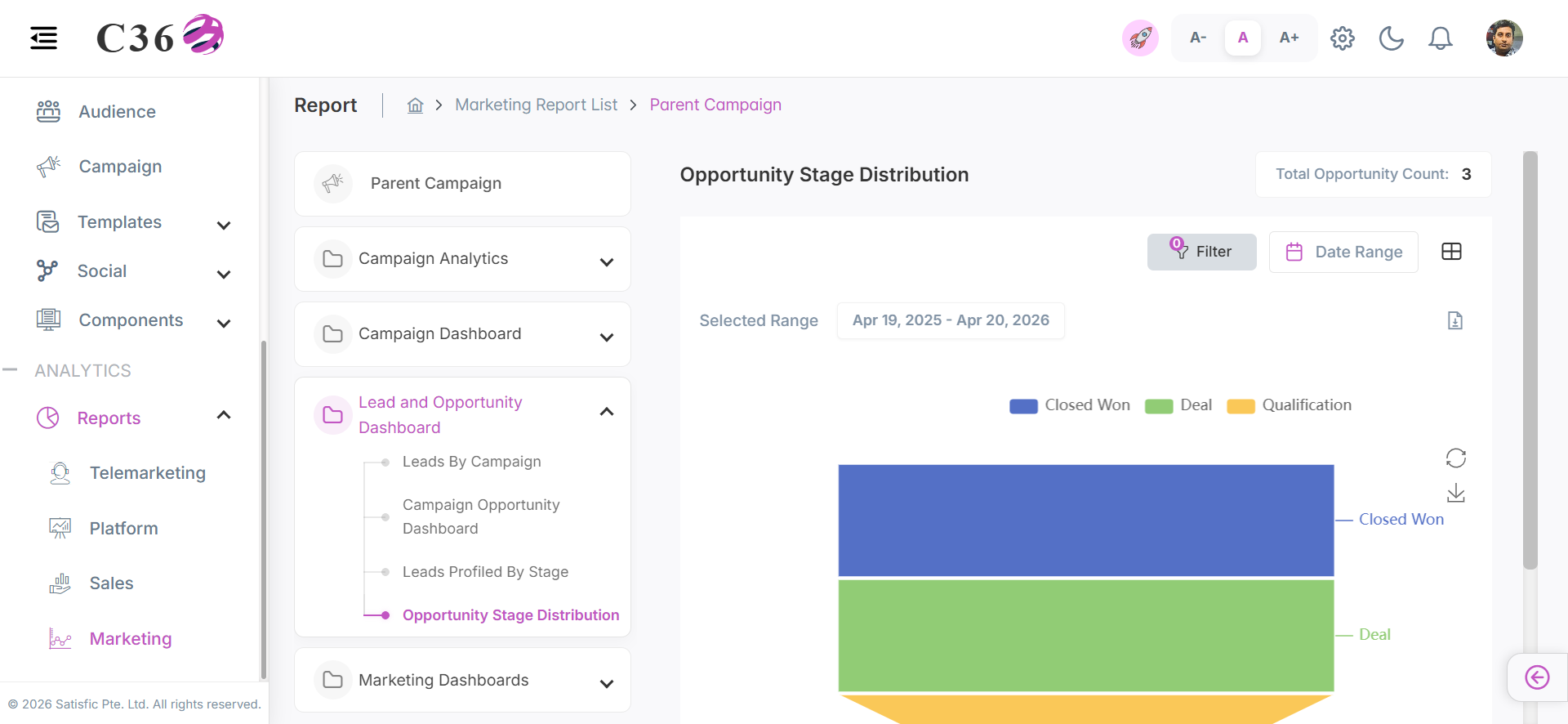The image size is (1568, 724).
Task: Open notifications bell icon
Action: (x=1441, y=38)
